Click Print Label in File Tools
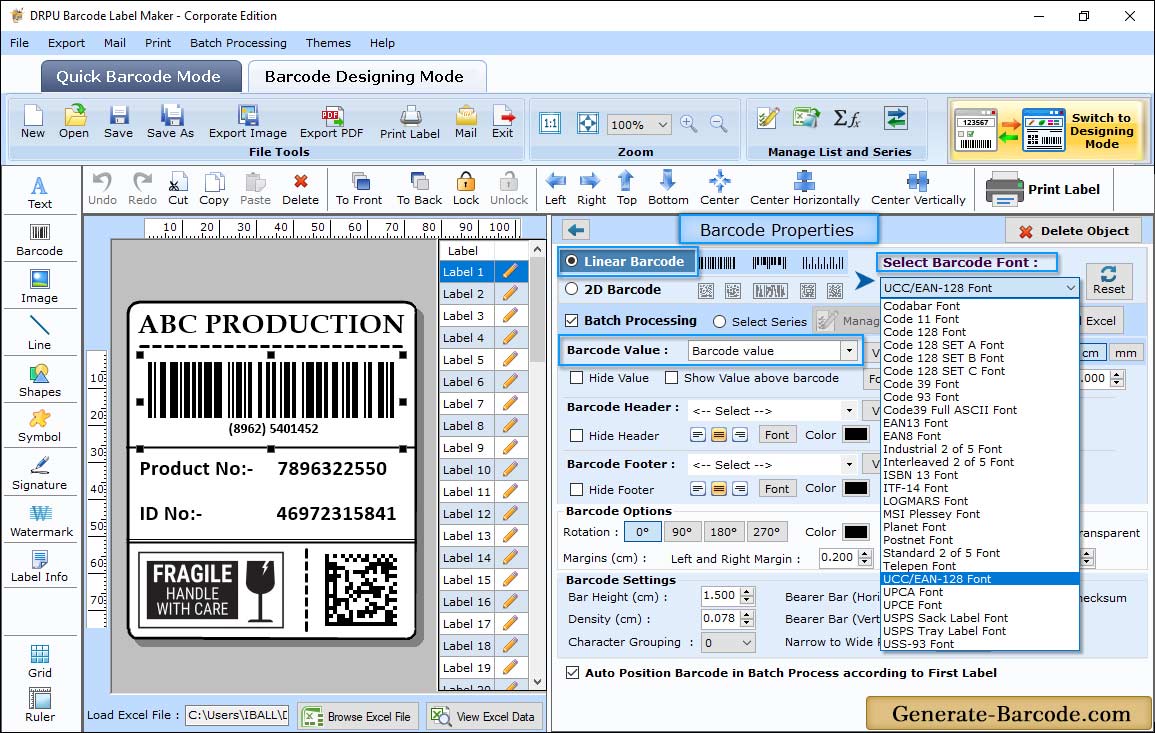Image resolution: width=1155 pixels, height=733 pixels. [x=410, y=122]
